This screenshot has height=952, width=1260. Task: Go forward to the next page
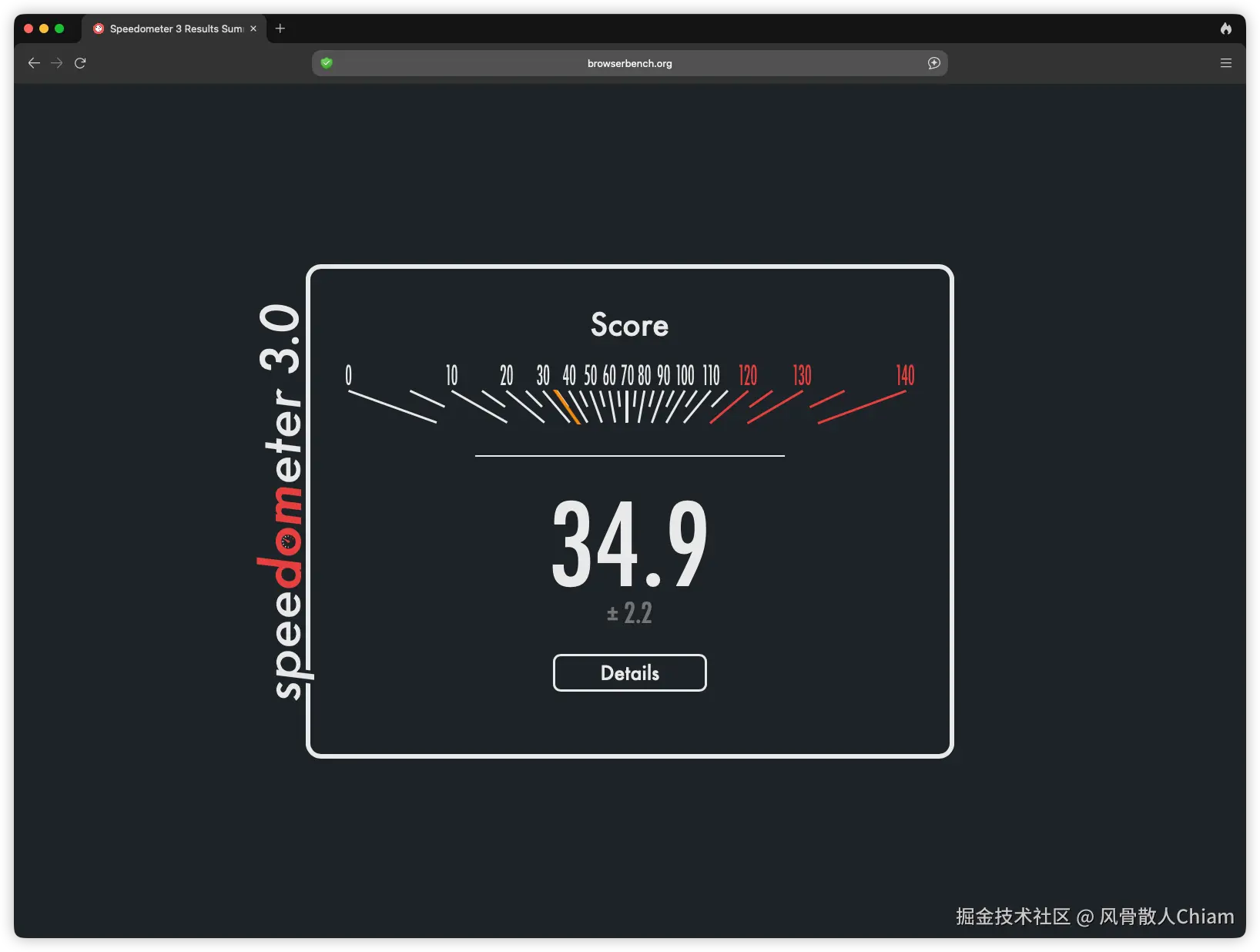57,63
